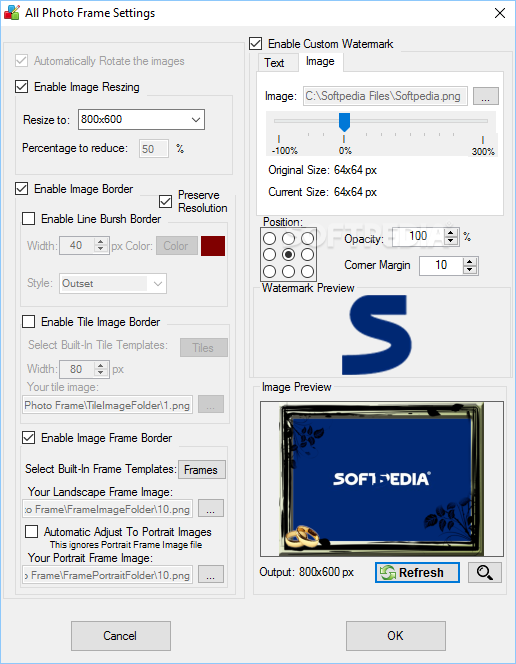Increase Corner Margin with up arrow
Image resolution: width=516 pixels, height=664 pixels.
coord(469,262)
